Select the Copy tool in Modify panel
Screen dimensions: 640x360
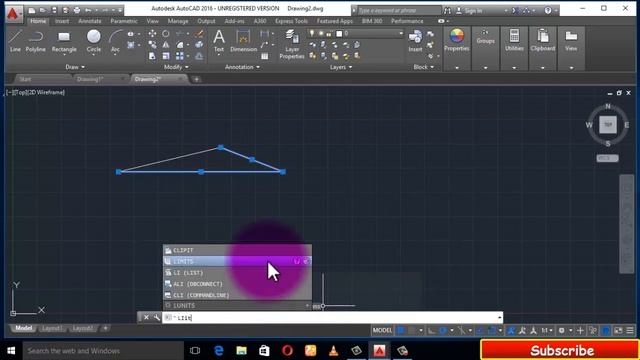pyautogui.click(x=152, y=44)
